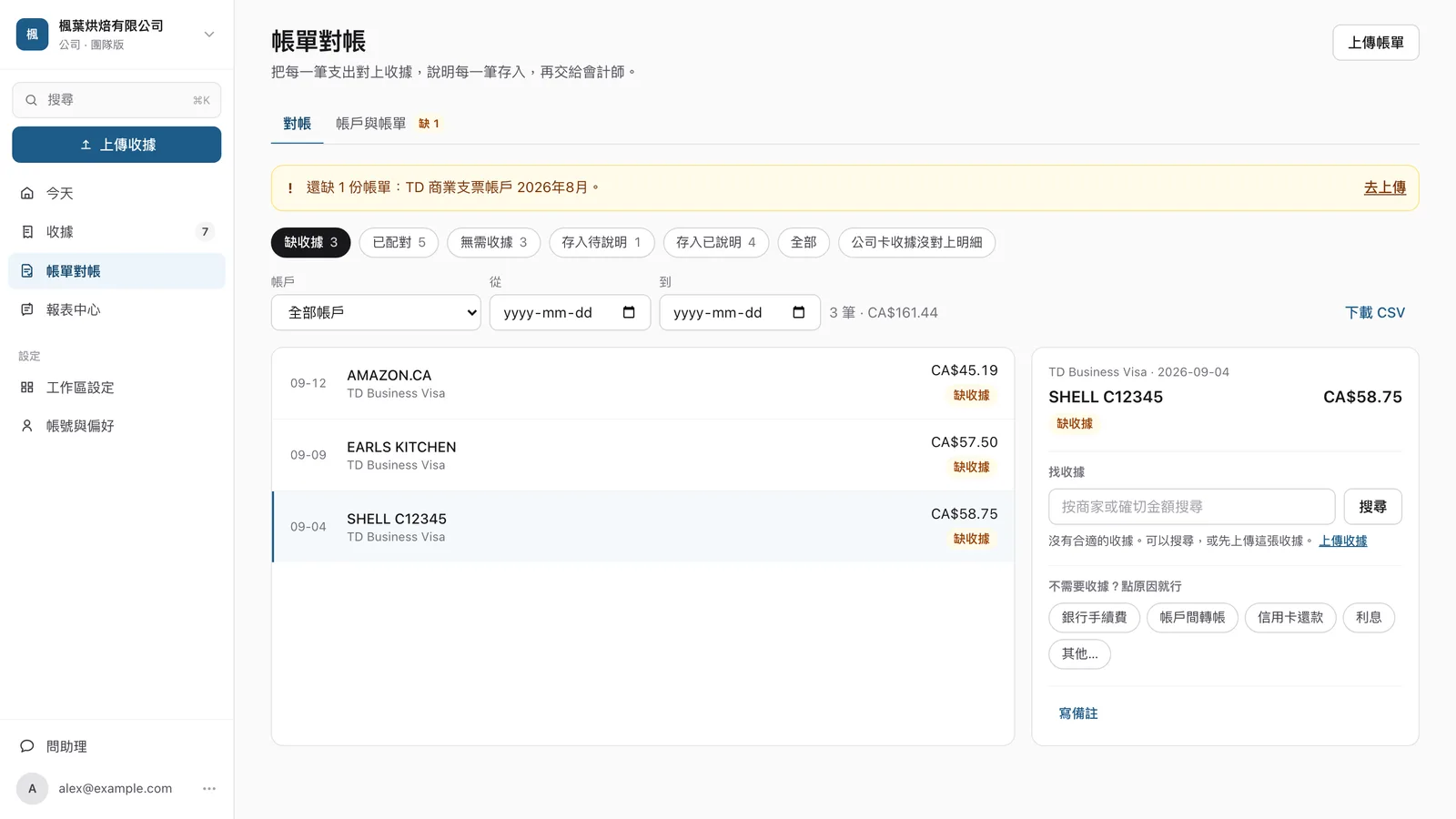The width and height of the screenshot is (1456, 819).
Task: Click 下載 CSV link
Action: 1374,313
